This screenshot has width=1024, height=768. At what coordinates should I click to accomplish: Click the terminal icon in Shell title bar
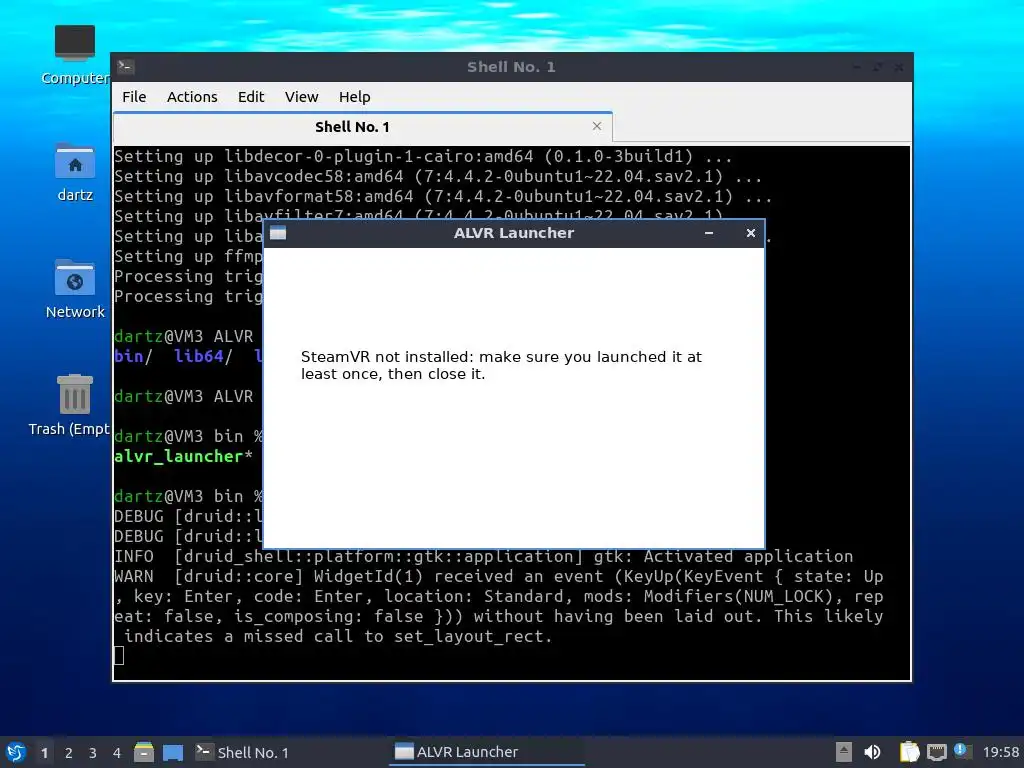click(x=126, y=67)
